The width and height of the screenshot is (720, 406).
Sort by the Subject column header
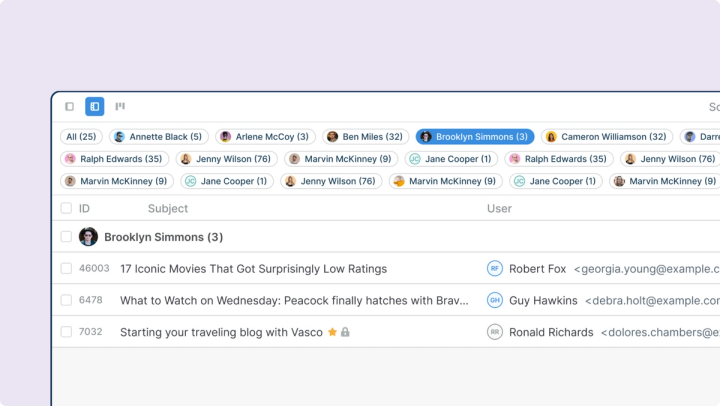tap(168, 209)
